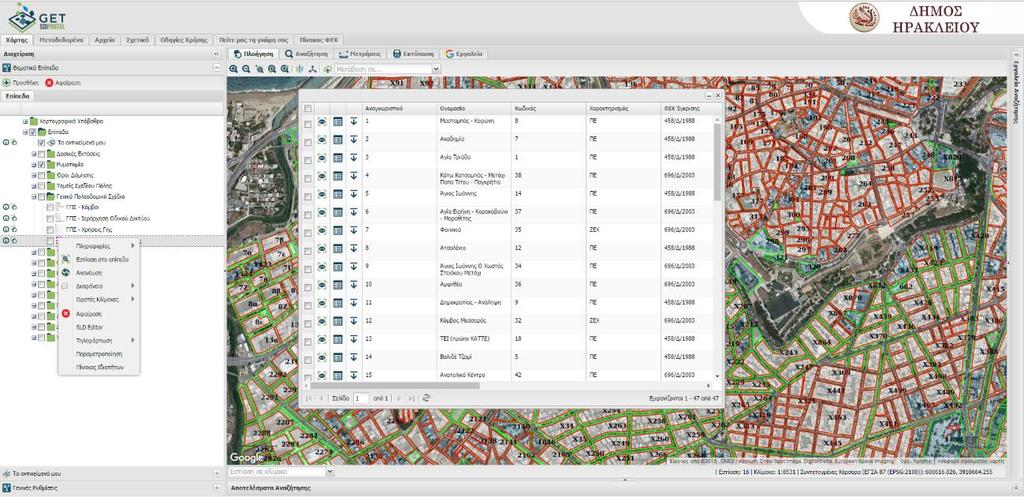Click info icon beside ΓΠΕ - Κόμβοι layer
This screenshot has width=1024, height=497.
(6, 206)
